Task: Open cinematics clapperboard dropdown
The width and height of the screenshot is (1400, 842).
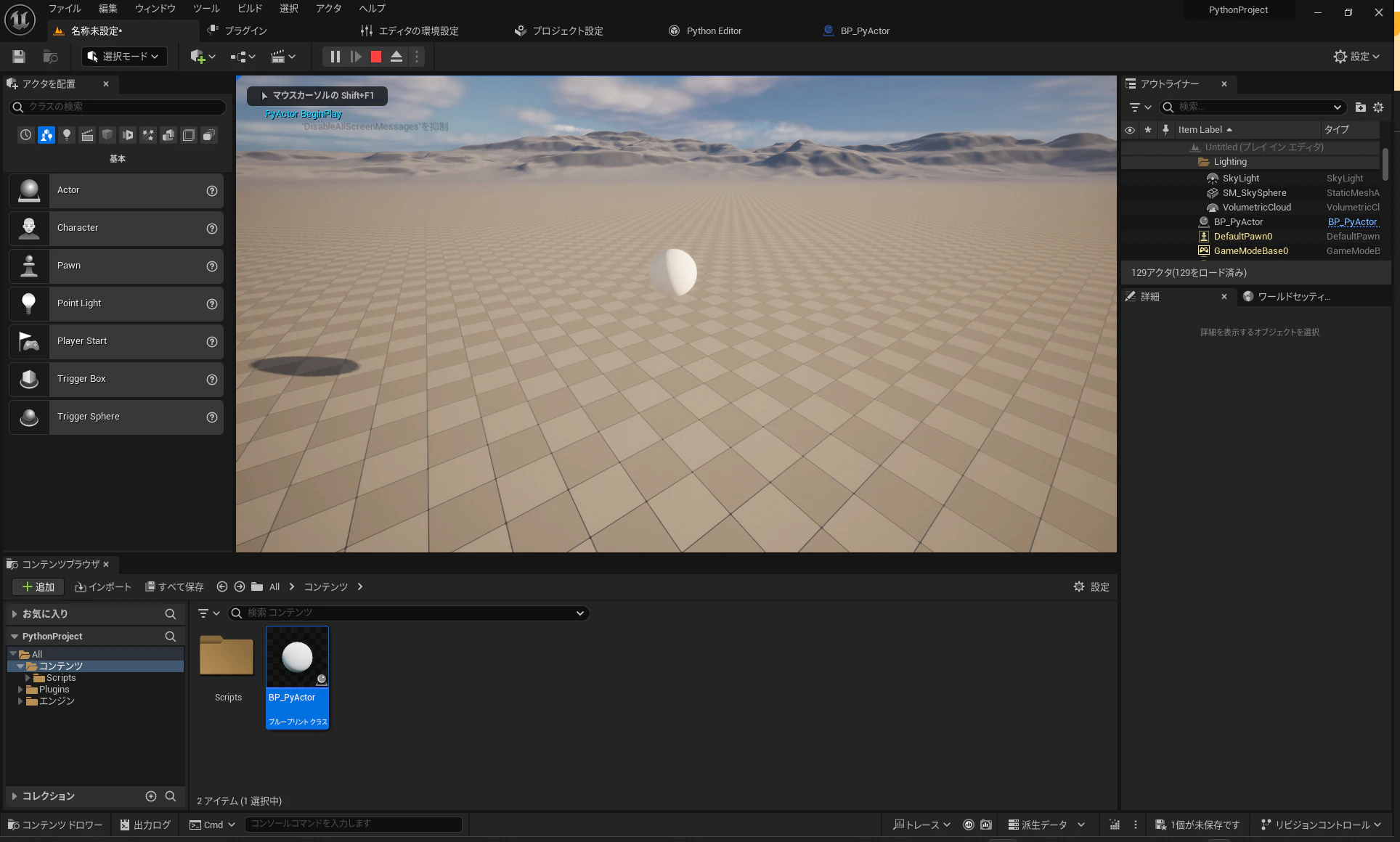Action: (282, 57)
